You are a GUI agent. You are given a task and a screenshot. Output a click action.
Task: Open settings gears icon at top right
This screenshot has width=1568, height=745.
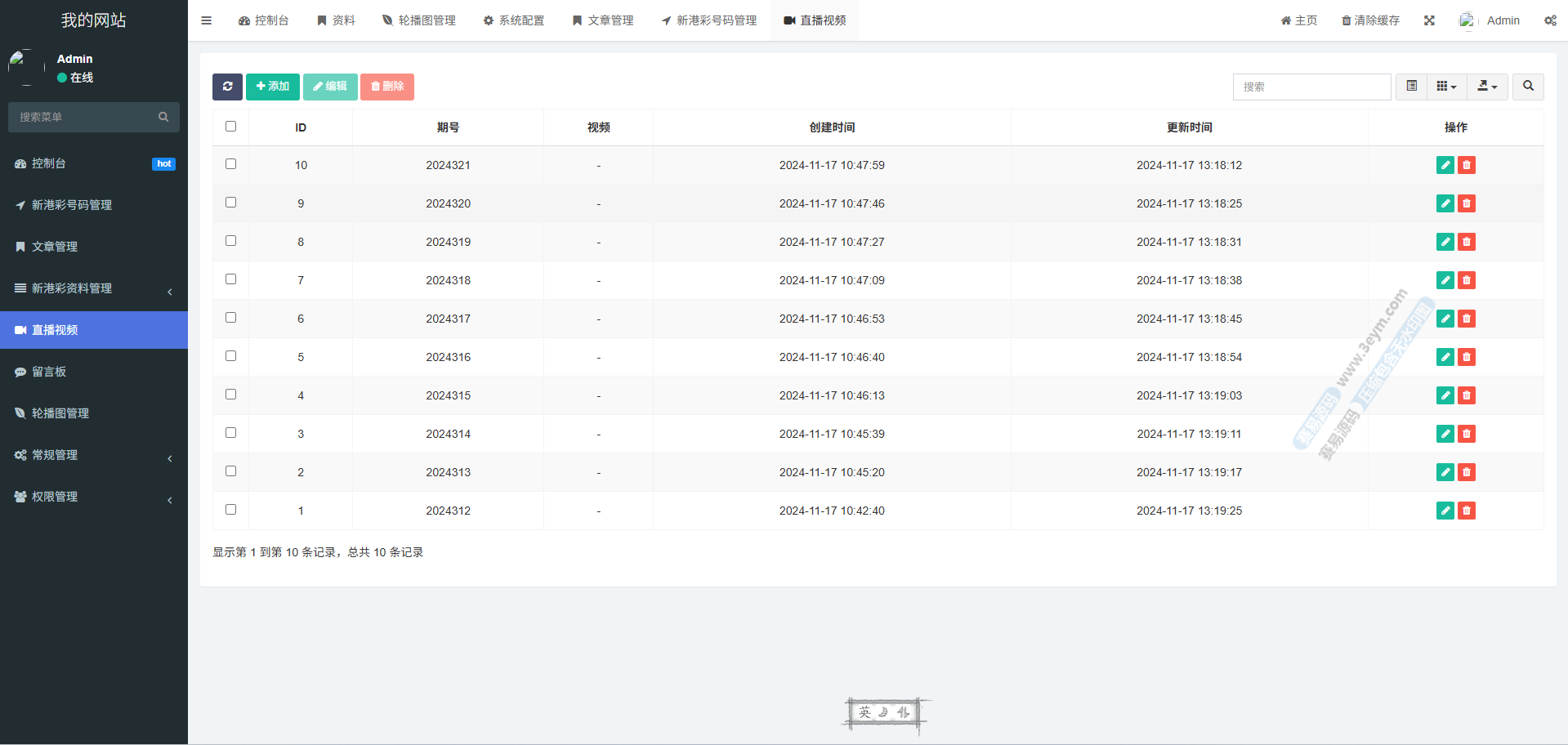coord(1550,20)
